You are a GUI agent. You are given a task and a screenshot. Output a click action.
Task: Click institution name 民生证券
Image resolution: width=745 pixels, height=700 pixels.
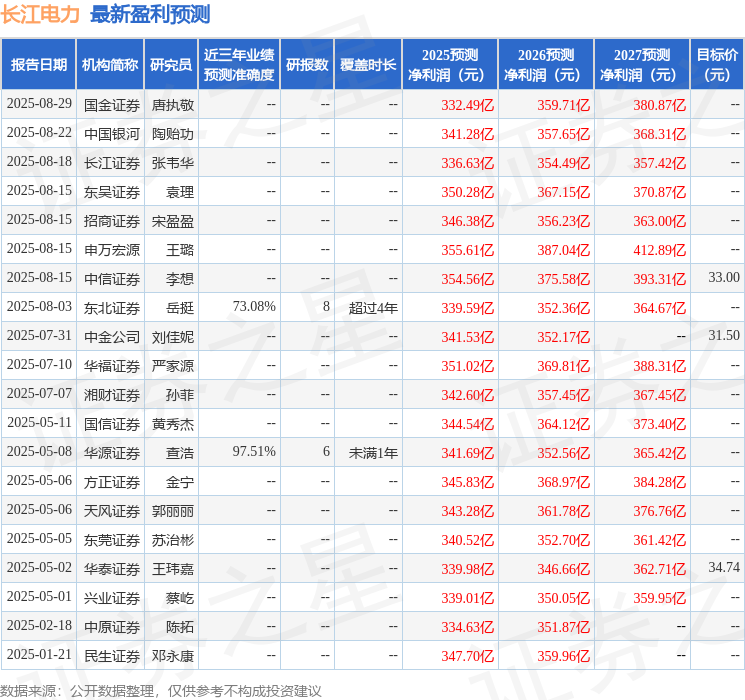click(112, 656)
